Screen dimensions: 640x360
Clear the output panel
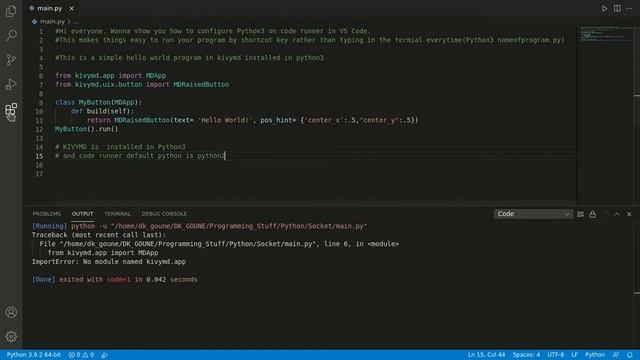pos(580,214)
